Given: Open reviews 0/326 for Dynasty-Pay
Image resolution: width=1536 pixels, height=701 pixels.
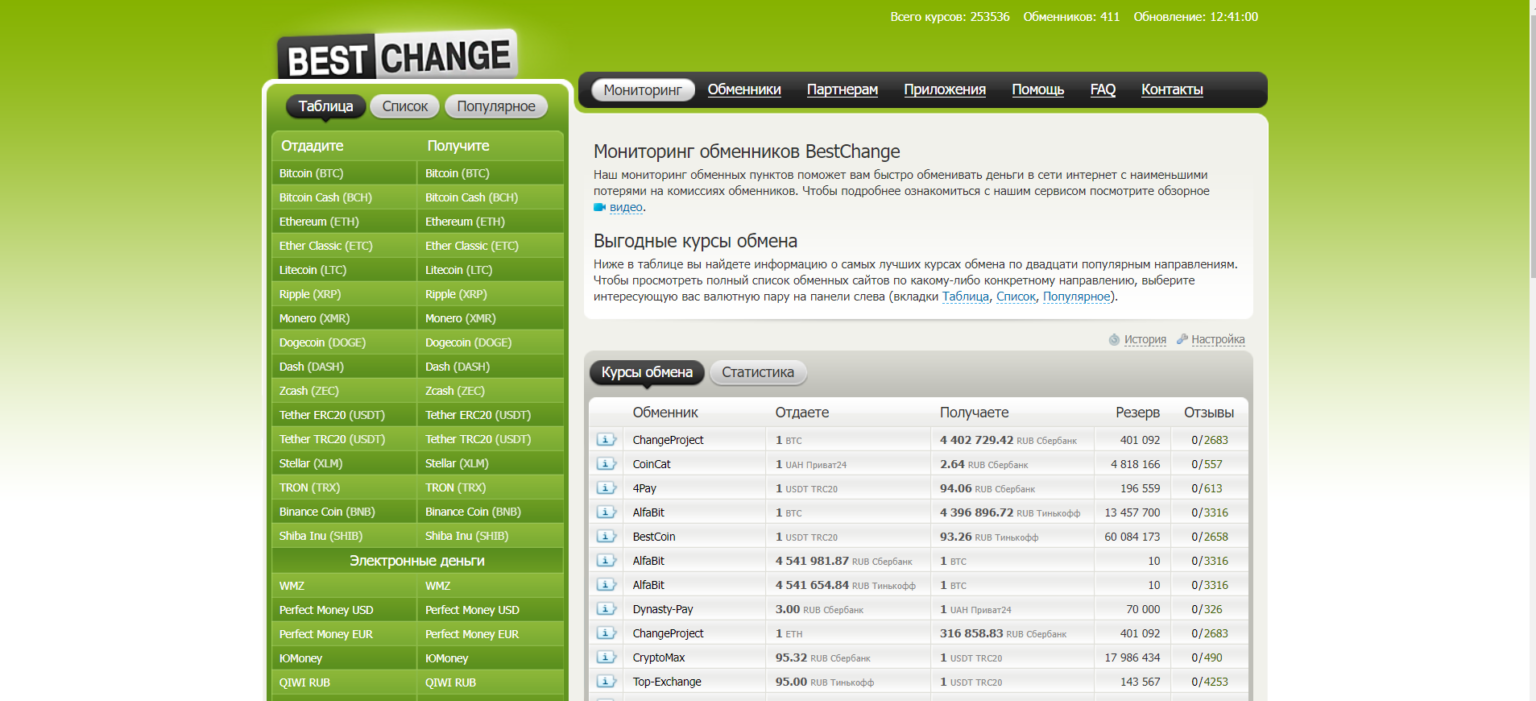Looking at the screenshot, I should tap(1207, 609).
